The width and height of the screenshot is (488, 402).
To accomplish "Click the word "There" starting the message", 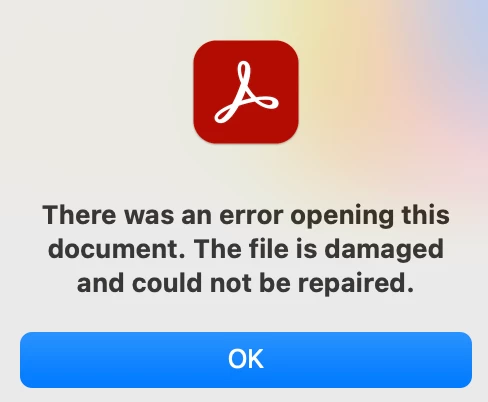I will click(79, 215).
